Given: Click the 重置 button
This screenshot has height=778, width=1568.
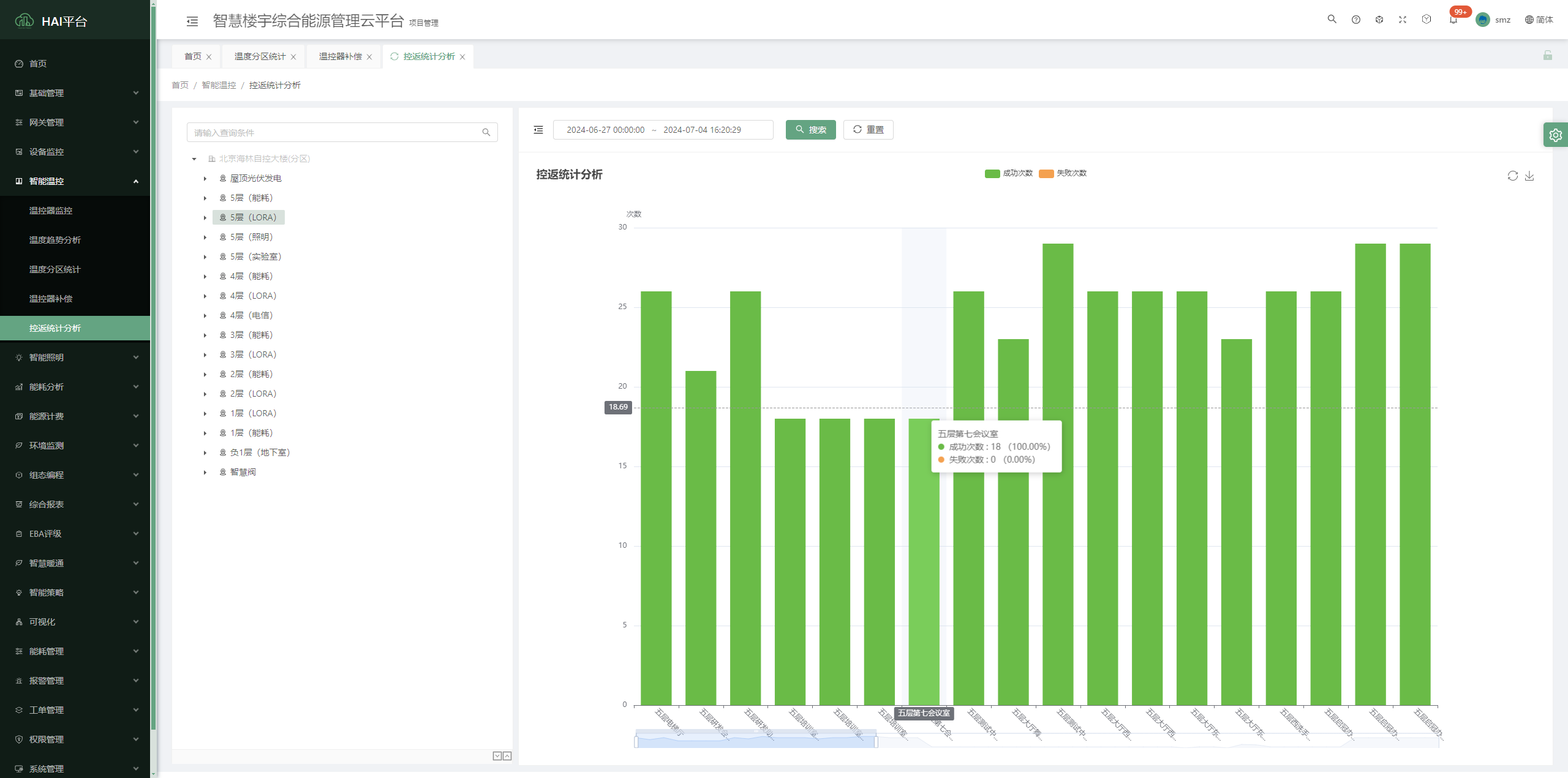Looking at the screenshot, I should pos(868,130).
